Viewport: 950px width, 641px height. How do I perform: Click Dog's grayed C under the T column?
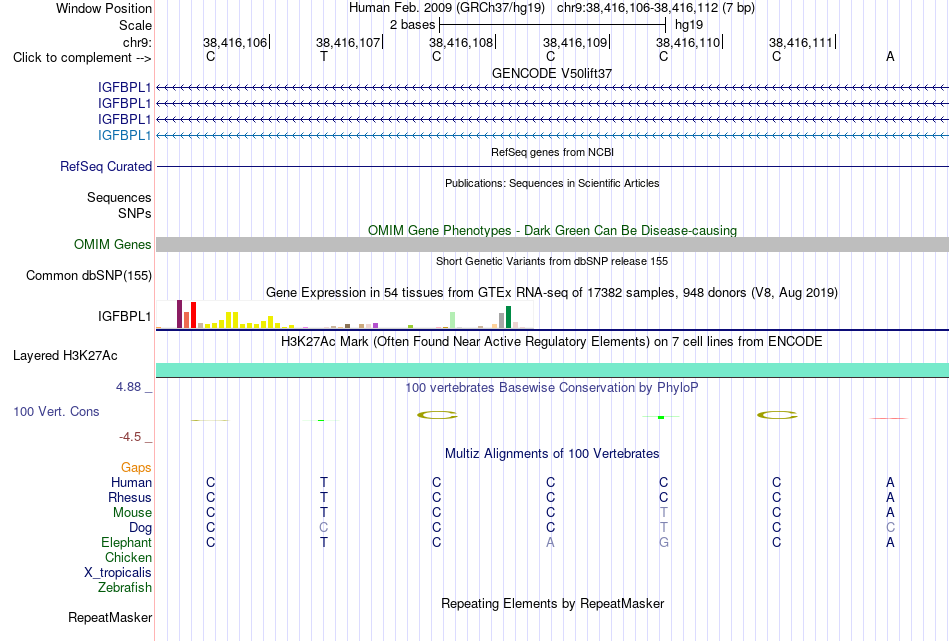pos(324,528)
